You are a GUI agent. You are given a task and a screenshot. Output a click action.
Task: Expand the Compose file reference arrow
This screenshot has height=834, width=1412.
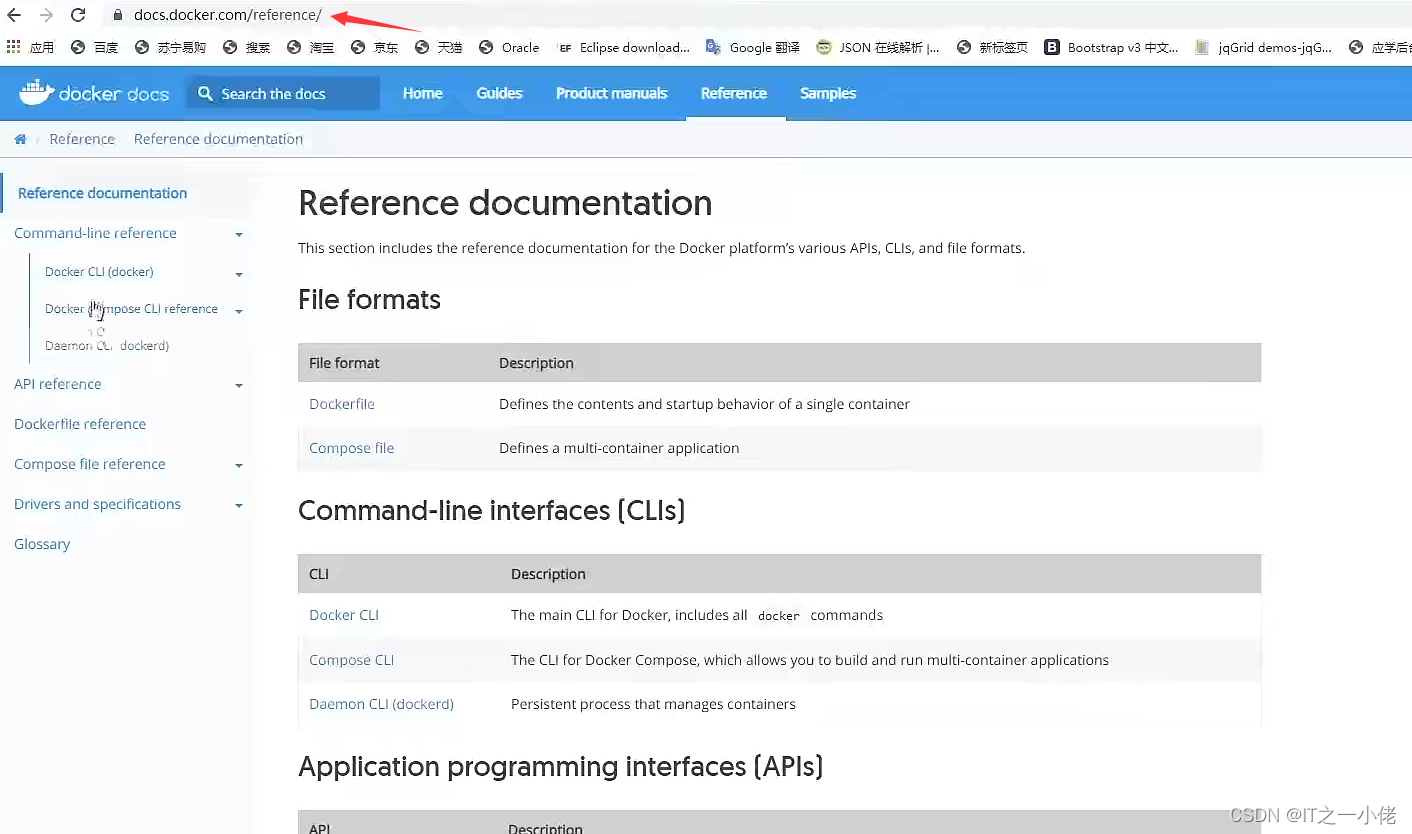tap(239, 465)
